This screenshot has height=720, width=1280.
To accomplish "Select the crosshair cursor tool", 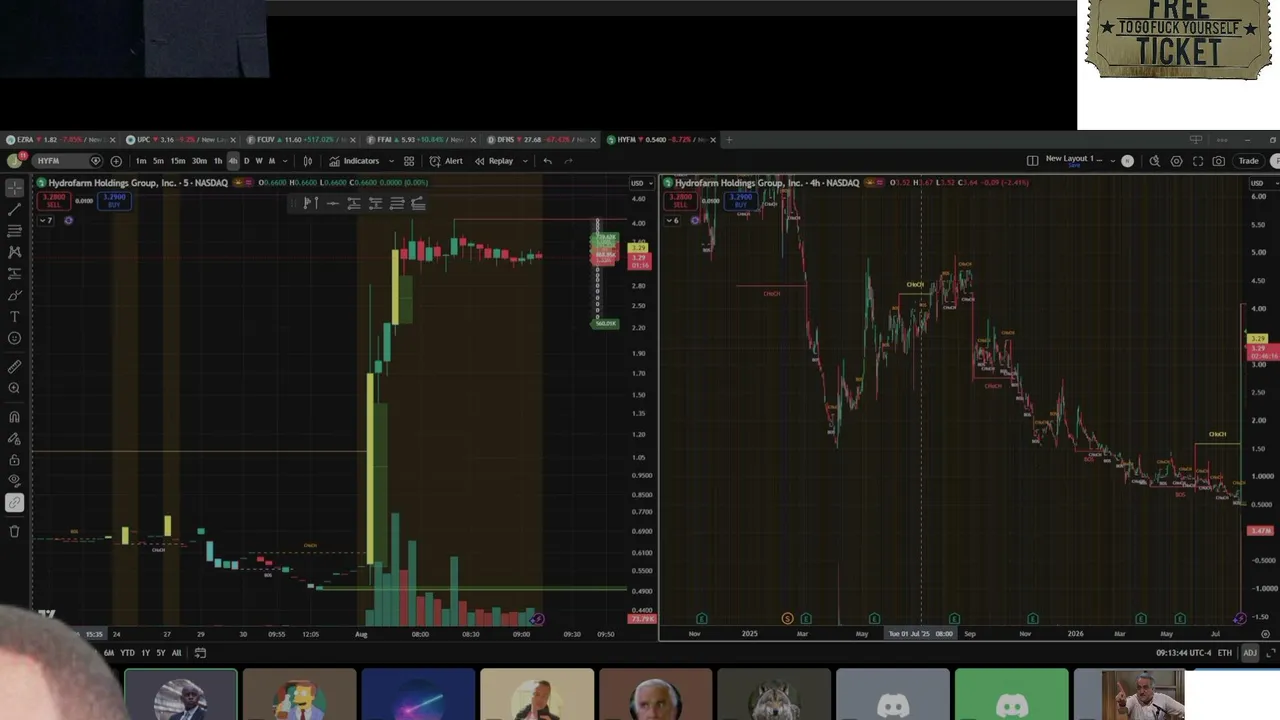I will tap(14, 188).
